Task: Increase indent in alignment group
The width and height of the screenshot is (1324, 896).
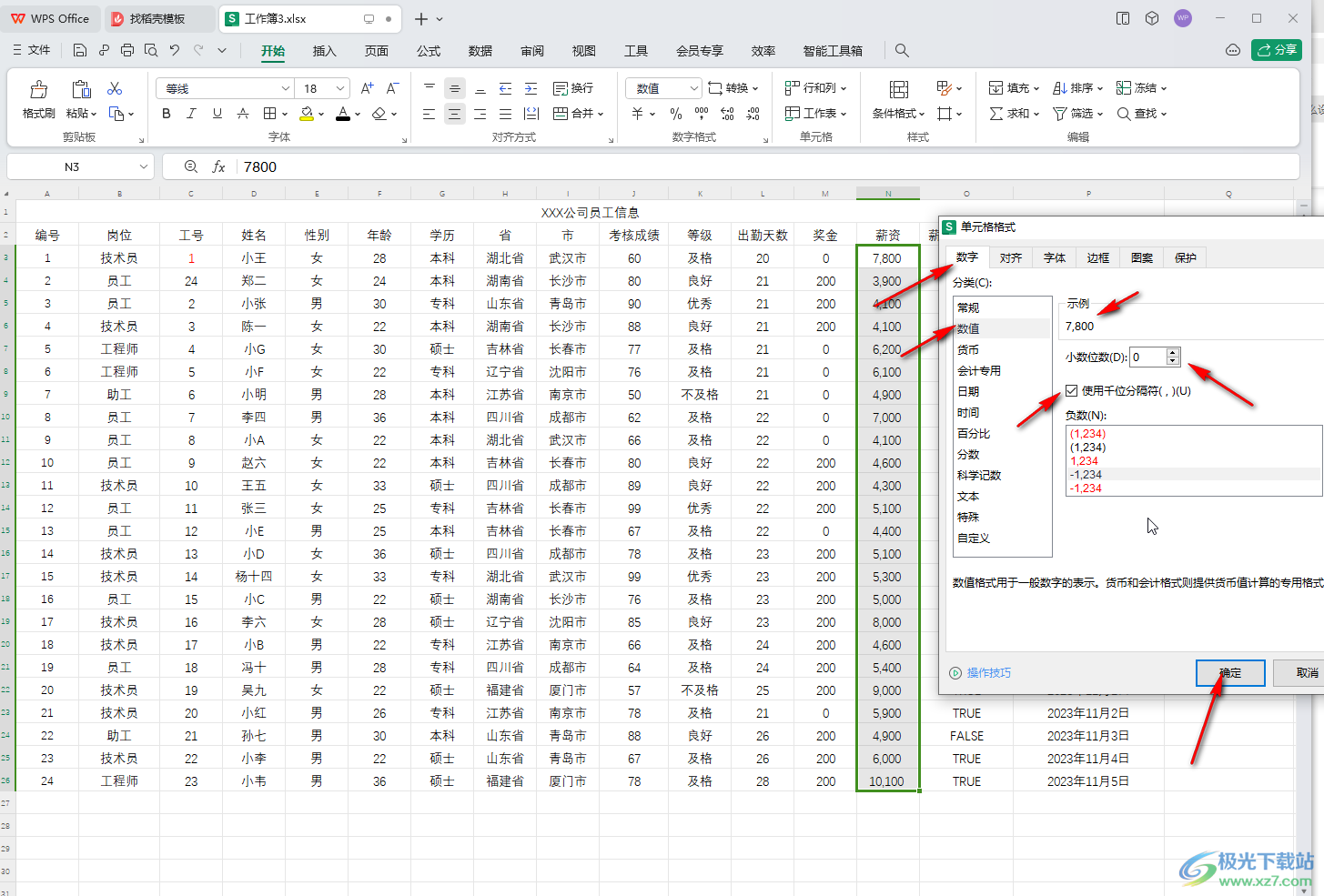Action: click(x=531, y=88)
